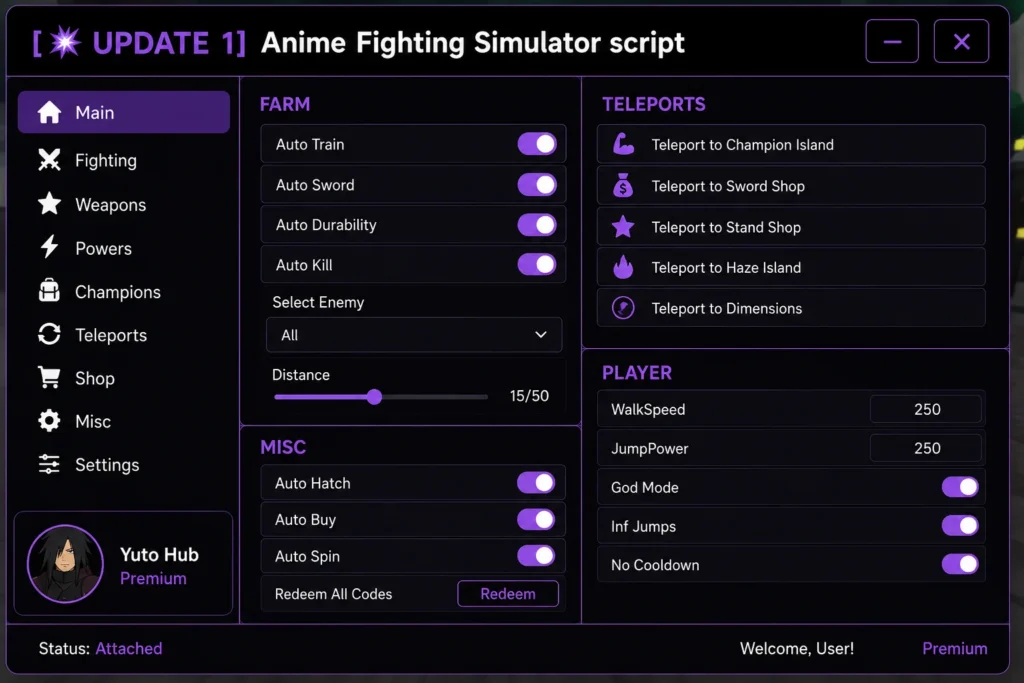This screenshot has width=1024, height=683.
Task: Click the shopping cart Shop icon
Action: tap(49, 377)
